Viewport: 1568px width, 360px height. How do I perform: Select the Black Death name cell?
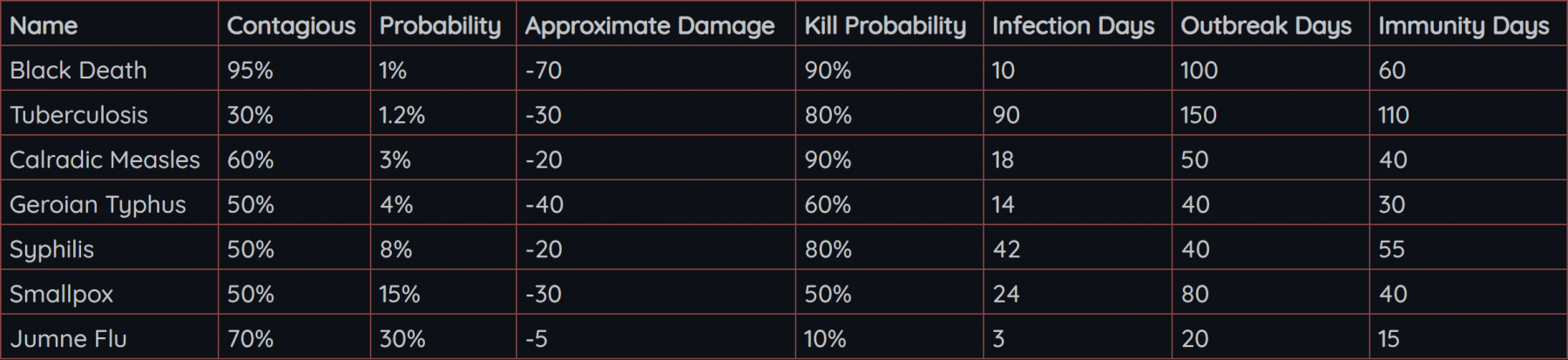(x=78, y=71)
